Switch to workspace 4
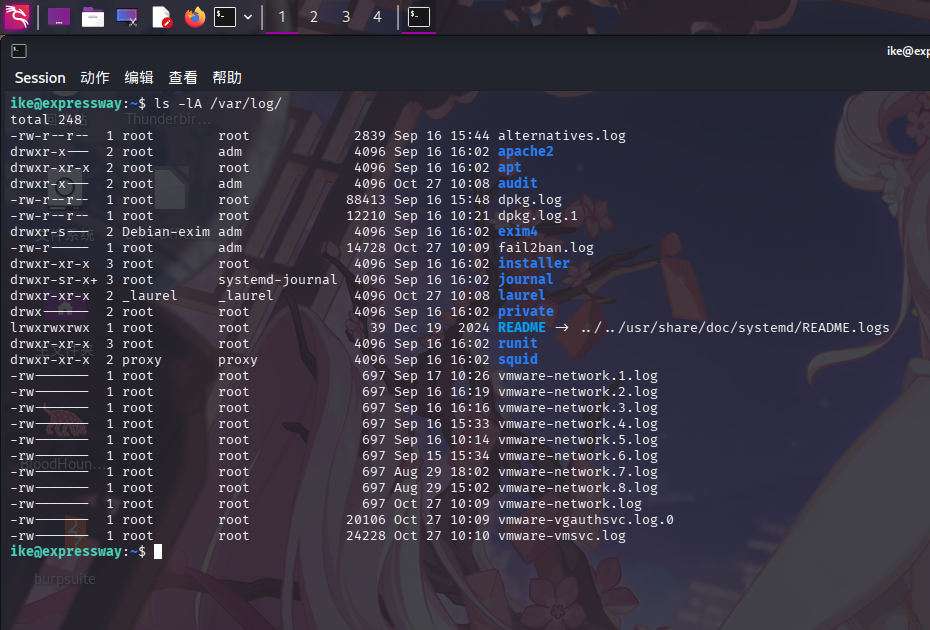The height and width of the screenshot is (630, 930). pyautogui.click(x=377, y=17)
